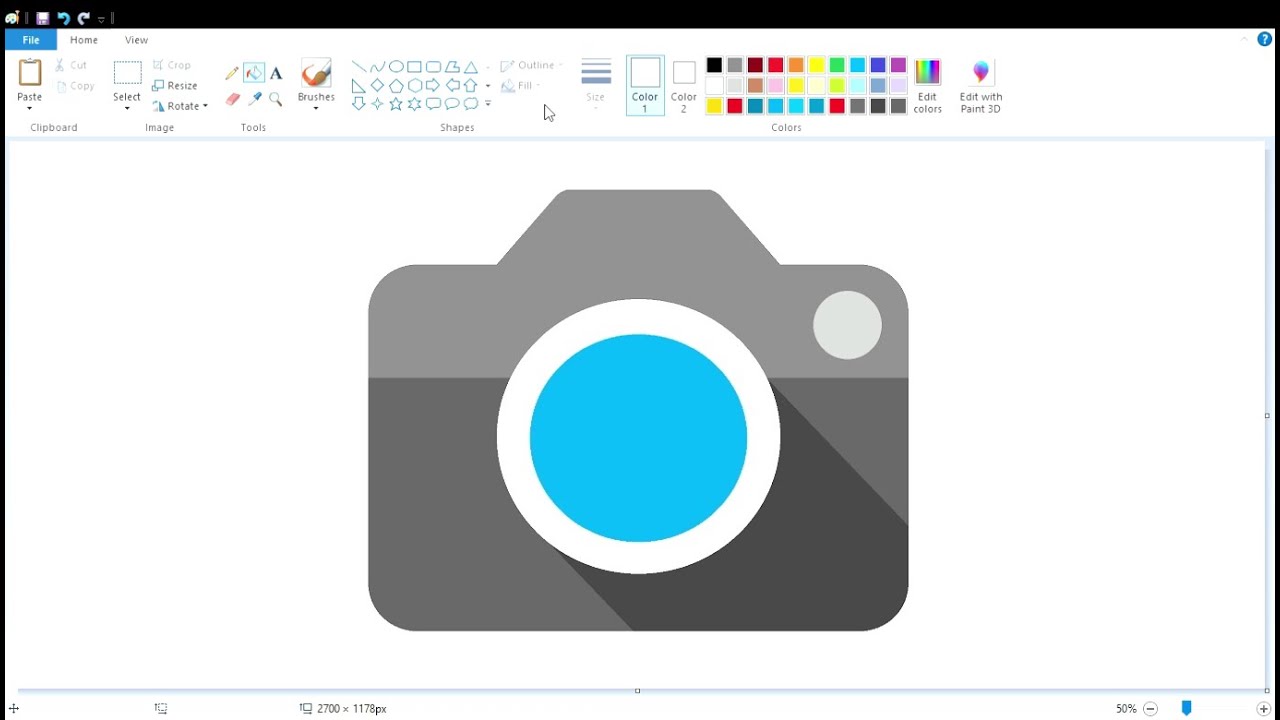Click the Redo arrow icon
This screenshot has height=720, width=1280.
tap(84, 18)
